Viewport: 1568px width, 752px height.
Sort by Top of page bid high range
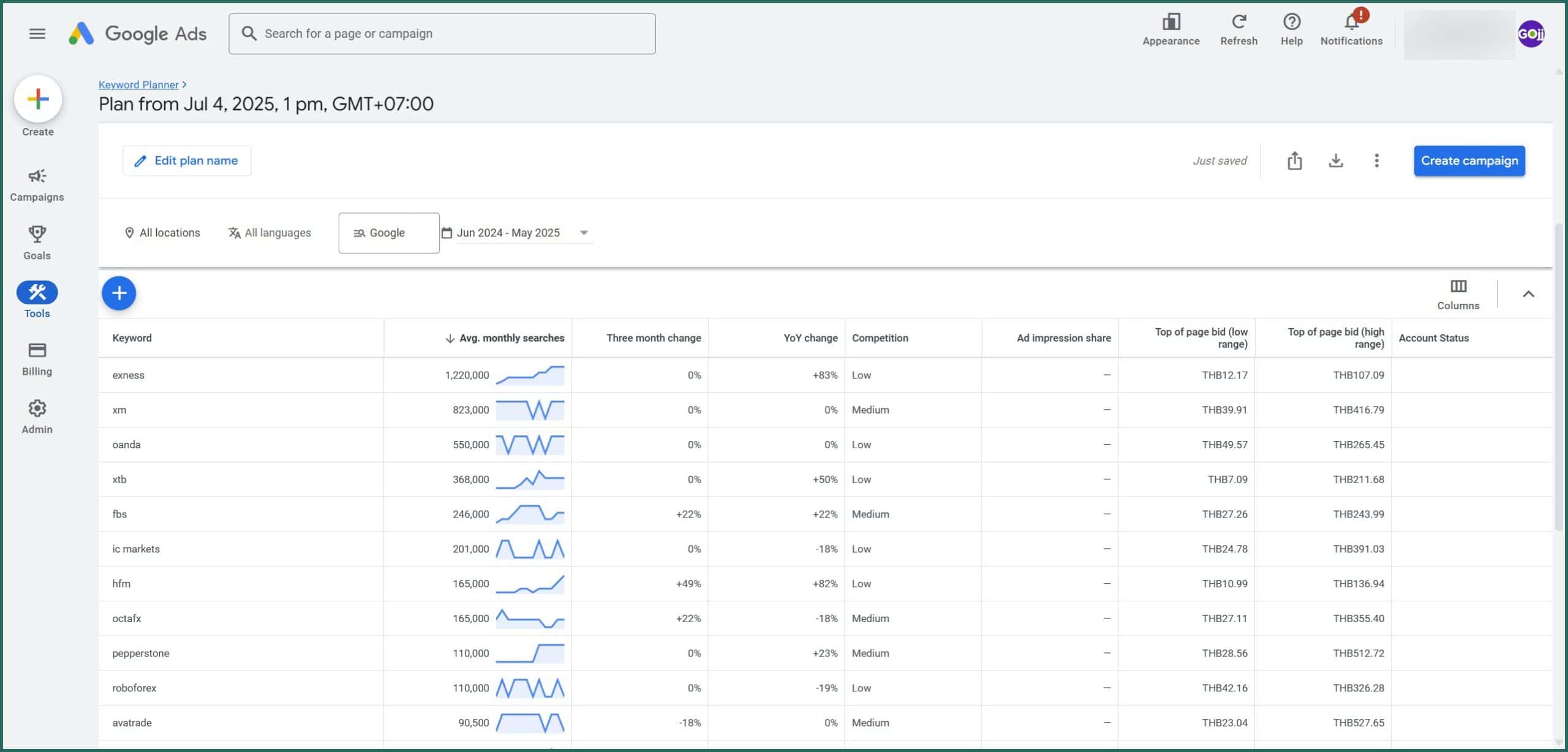tap(1335, 338)
